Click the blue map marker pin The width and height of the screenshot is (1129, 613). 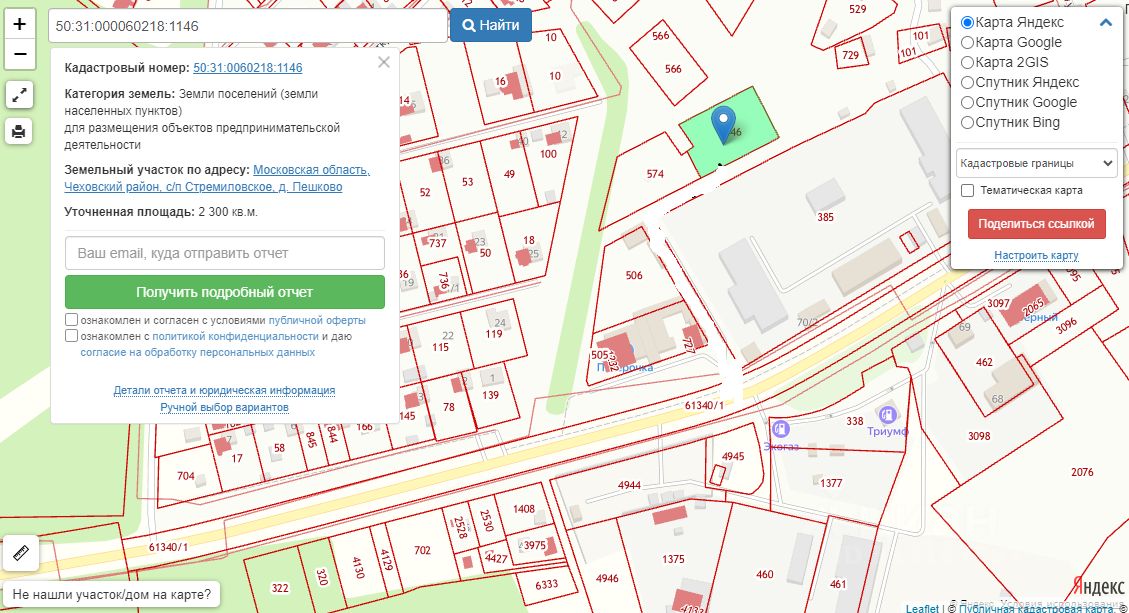click(723, 126)
